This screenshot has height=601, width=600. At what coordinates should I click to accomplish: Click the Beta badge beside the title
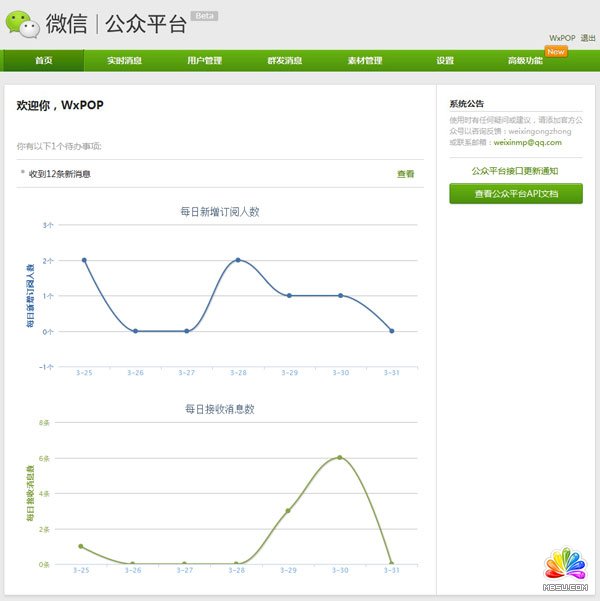click(x=204, y=16)
